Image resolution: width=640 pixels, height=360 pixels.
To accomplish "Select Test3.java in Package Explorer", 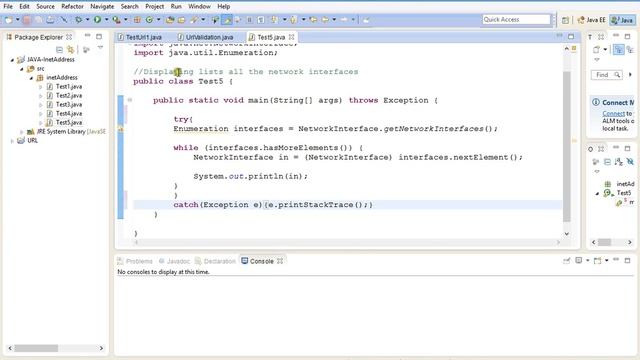I will click(x=69, y=104).
